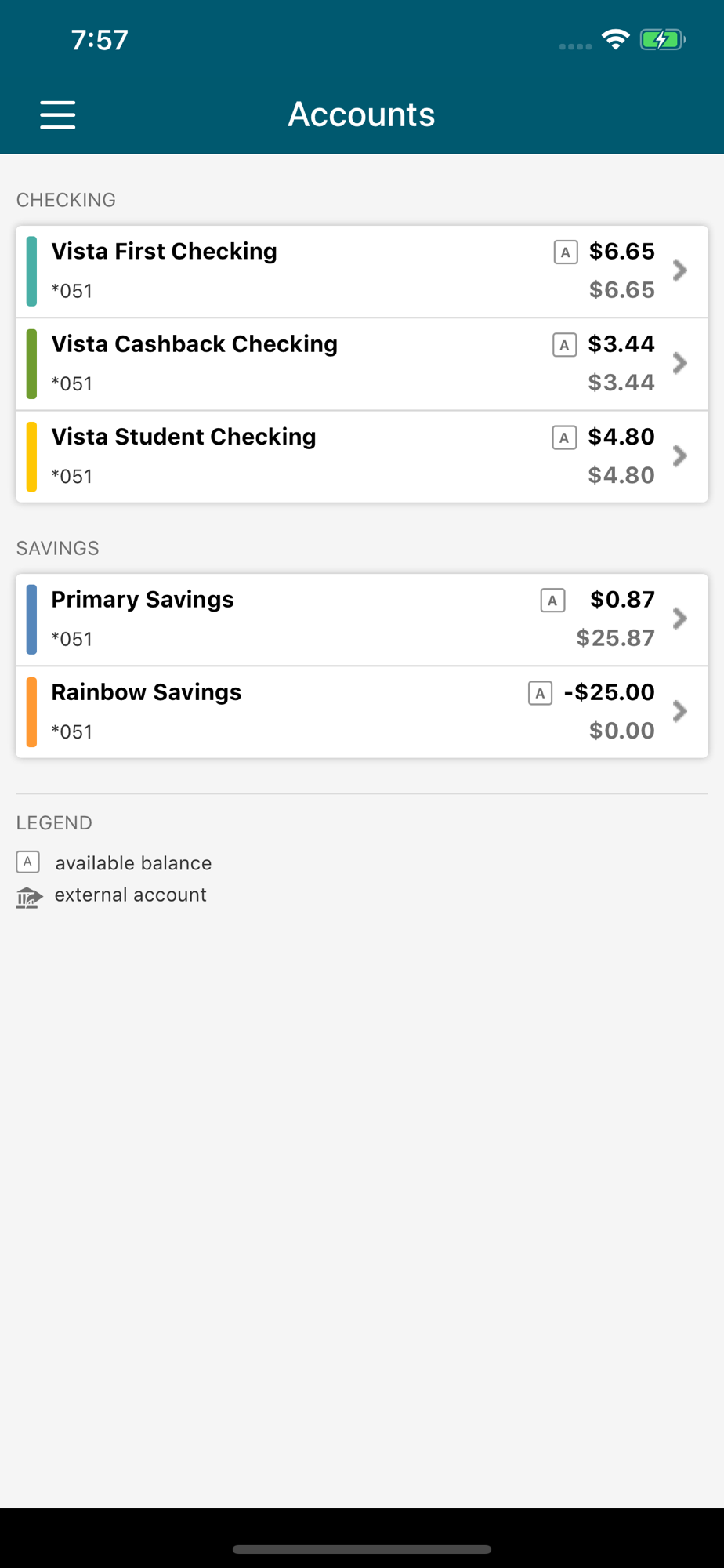Click available balance icon on Rainbow Savings
The image size is (724, 1568).
(x=540, y=693)
